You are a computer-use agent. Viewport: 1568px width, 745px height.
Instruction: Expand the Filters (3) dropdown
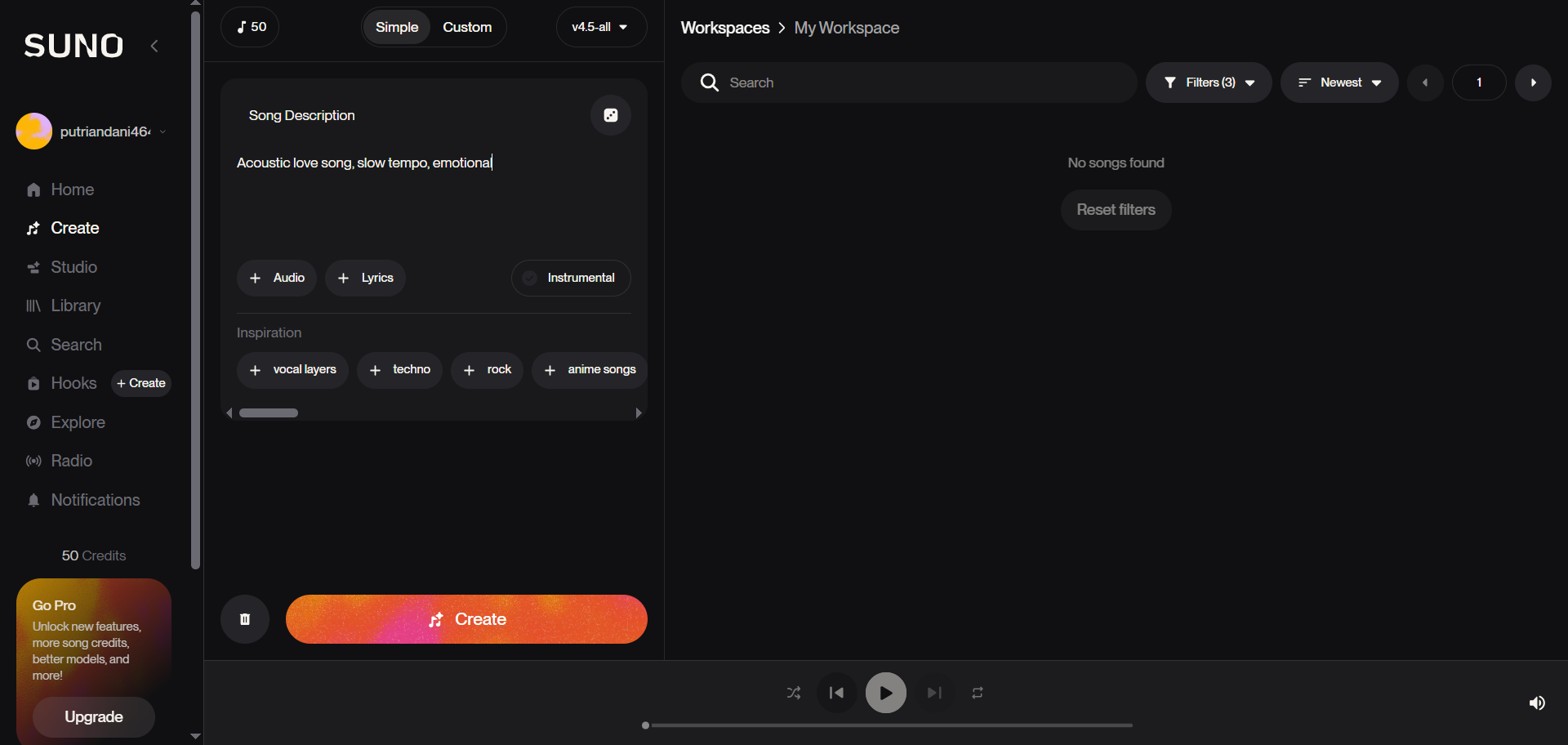1209,83
